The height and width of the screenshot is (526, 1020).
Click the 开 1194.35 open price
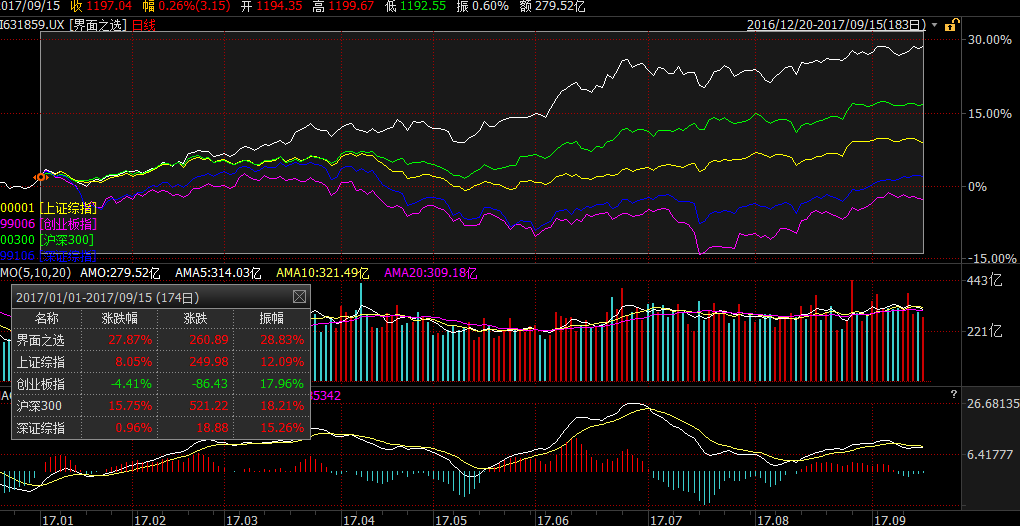pyautogui.click(x=271, y=7)
